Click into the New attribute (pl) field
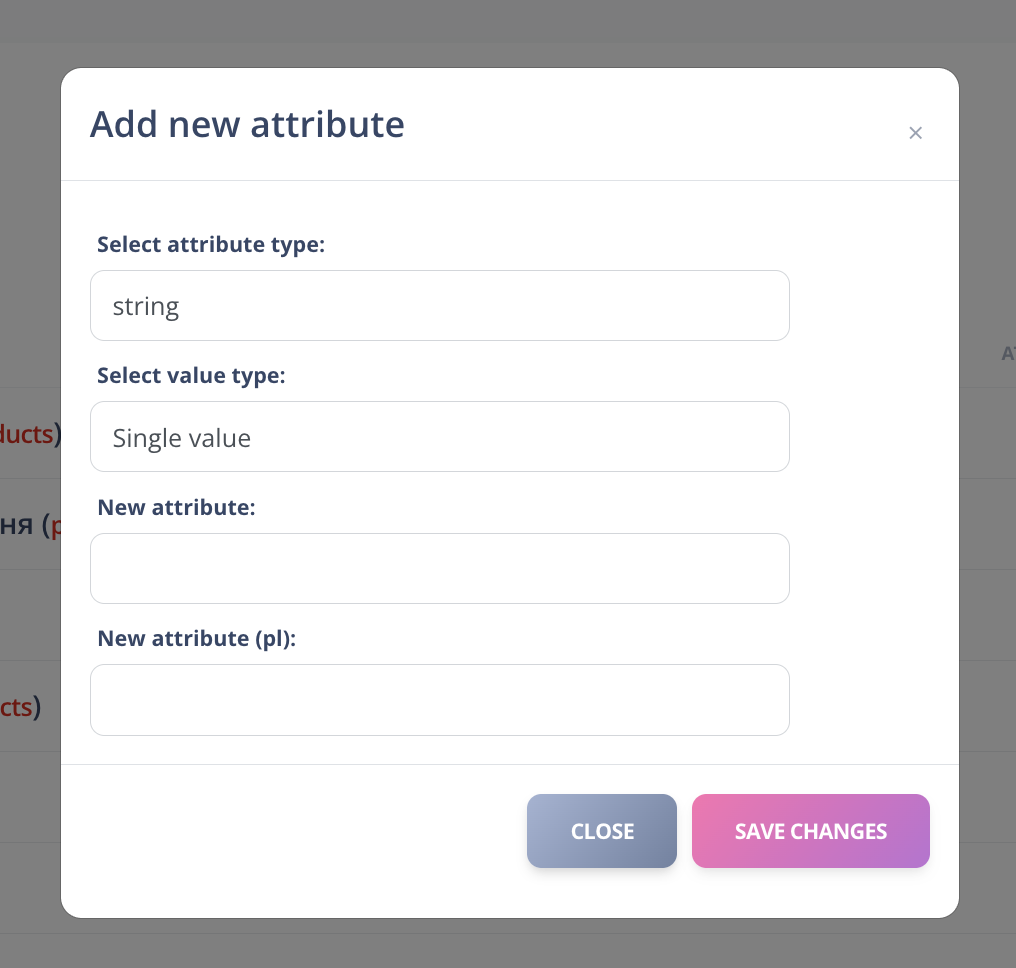 click(x=440, y=700)
